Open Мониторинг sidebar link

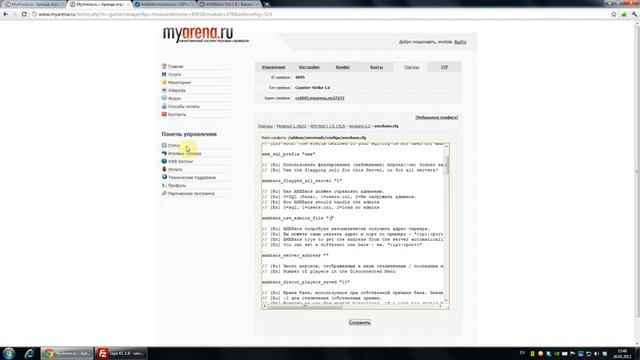(180, 82)
